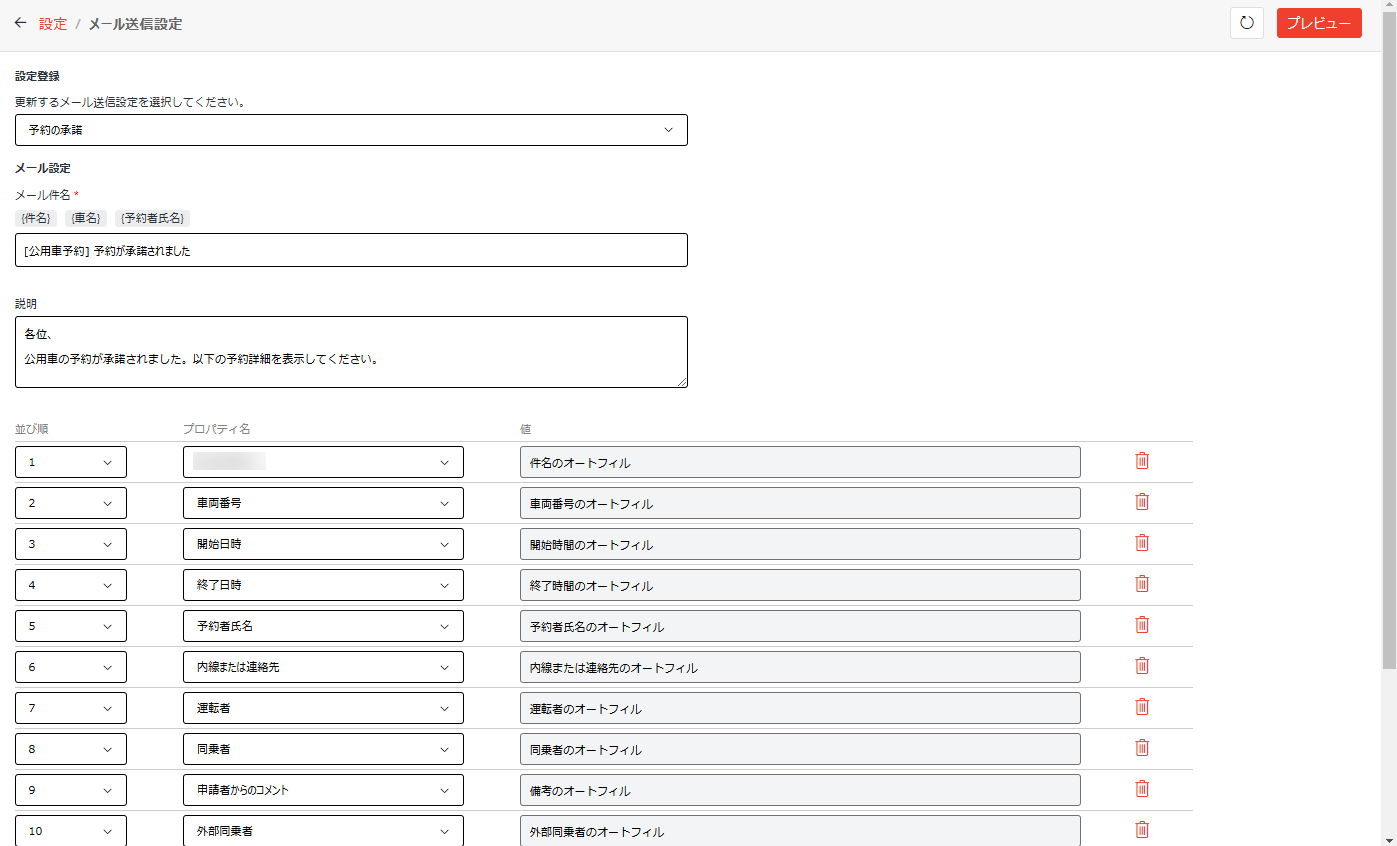
Task: Insert the {車名} tag
Action: (86, 218)
